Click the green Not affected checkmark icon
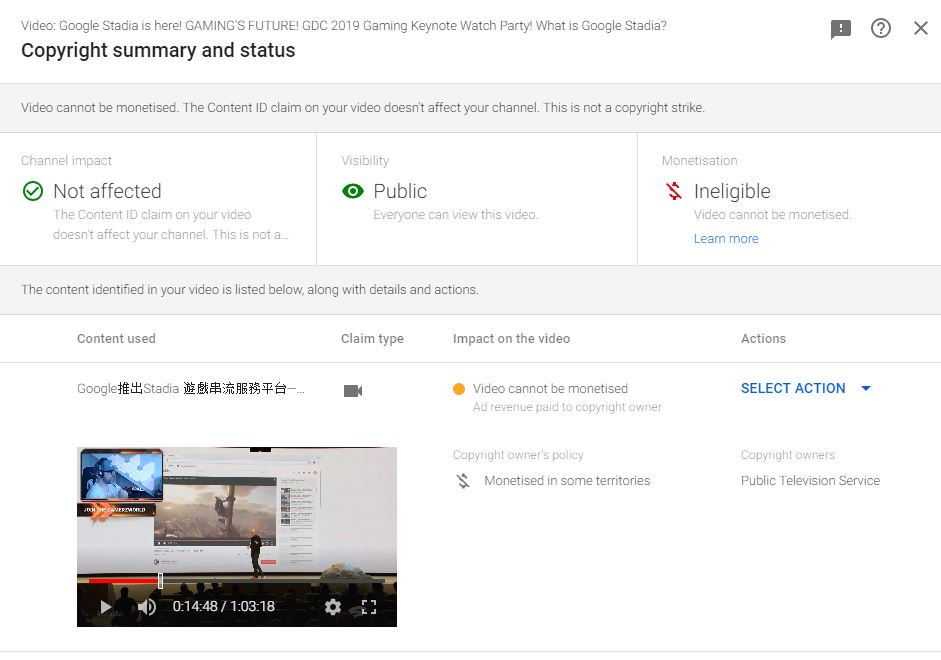 (x=33, y=191)
